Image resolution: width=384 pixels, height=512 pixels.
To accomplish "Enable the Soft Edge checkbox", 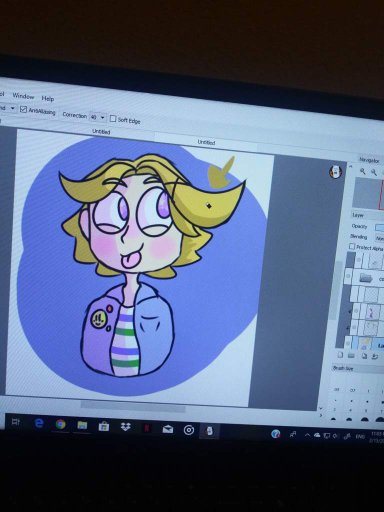I will point(113,119).
